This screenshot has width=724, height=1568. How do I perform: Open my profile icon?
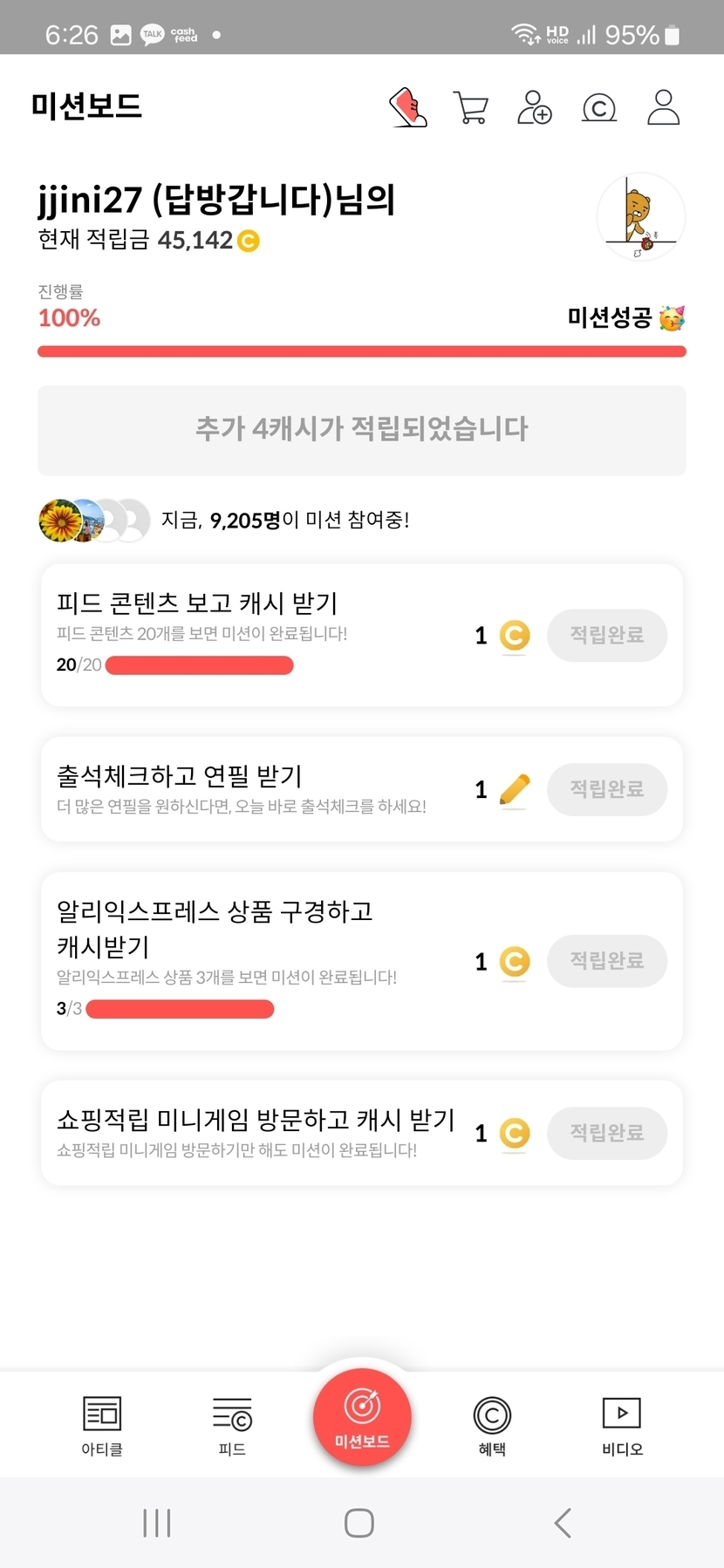point(663,107)
